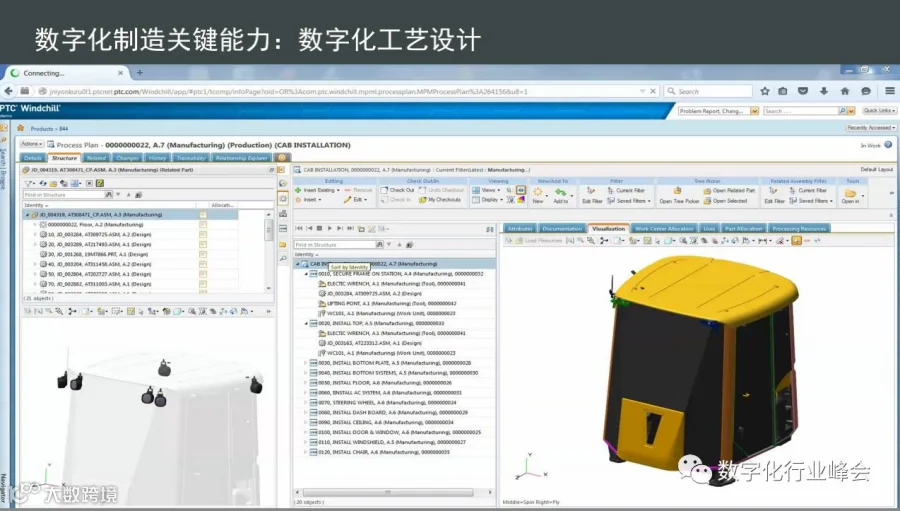Bookmark this page with the star icon
Screen dimensions: 900x511
pos(765,91)
